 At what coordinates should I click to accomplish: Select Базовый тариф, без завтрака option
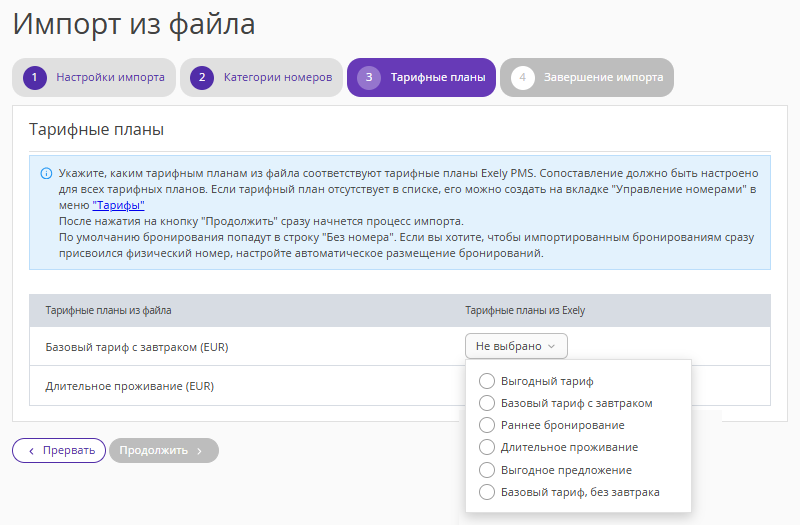point(487,492)
